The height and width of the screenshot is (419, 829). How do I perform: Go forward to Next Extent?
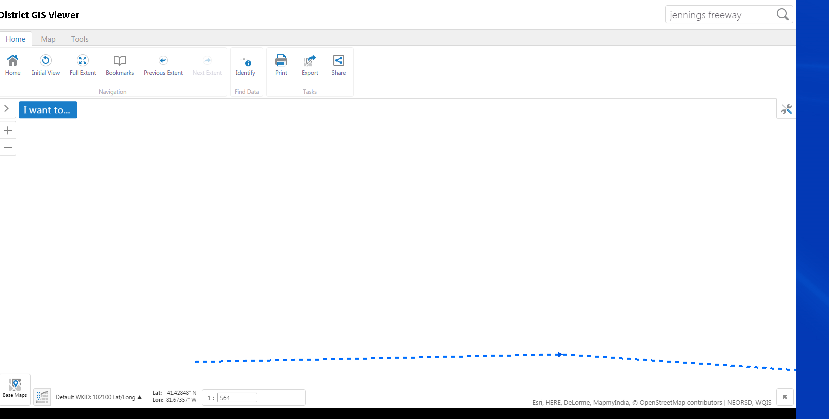click(x=207, y=65)
